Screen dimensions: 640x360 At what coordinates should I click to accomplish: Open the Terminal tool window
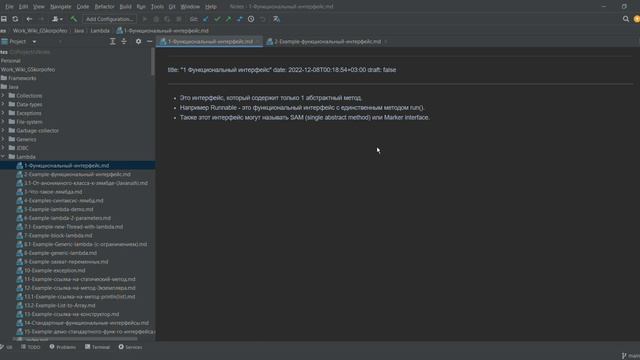[x=98, y=347]
